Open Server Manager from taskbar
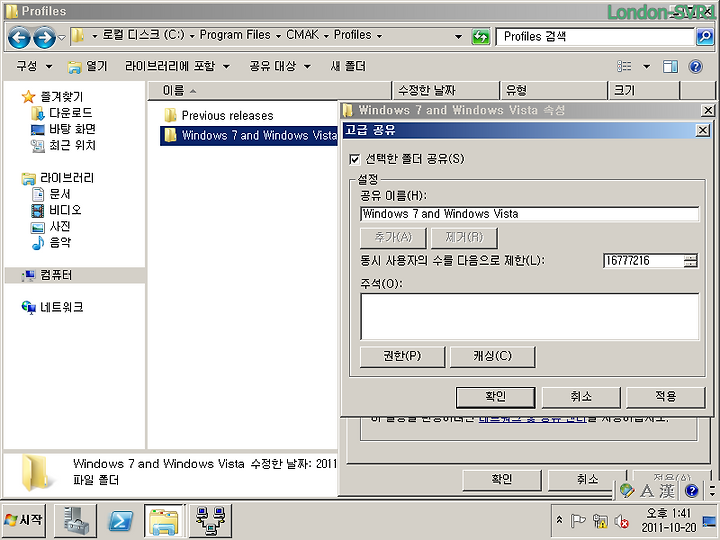 click(x=76, y=520)
